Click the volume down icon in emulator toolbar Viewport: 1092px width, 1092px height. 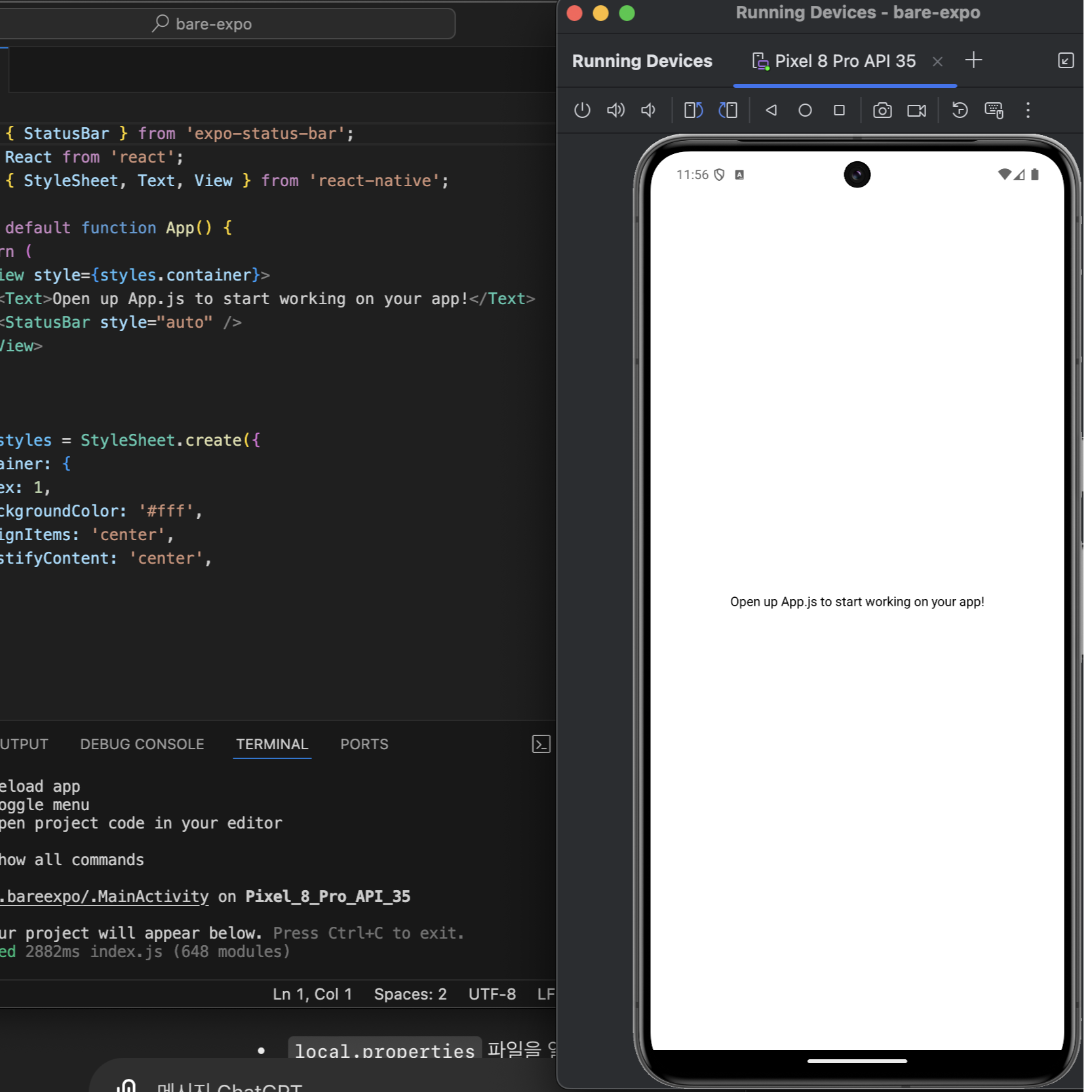tap(648, 110)
